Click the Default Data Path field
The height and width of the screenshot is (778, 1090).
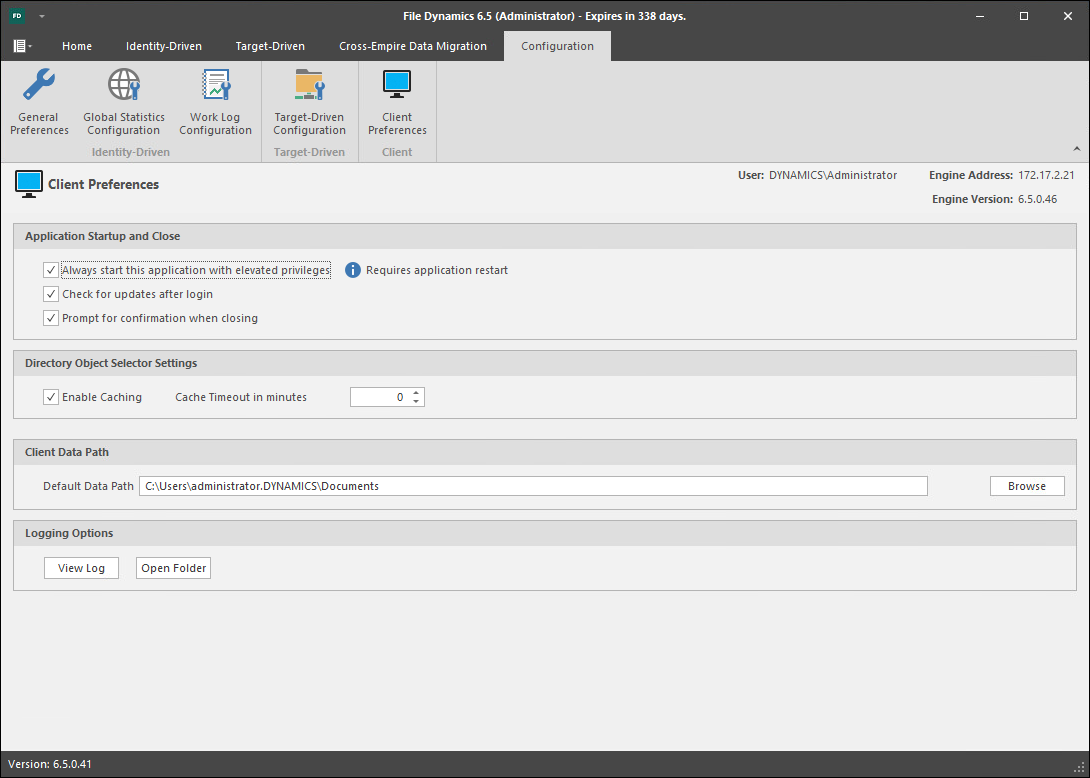533,486
